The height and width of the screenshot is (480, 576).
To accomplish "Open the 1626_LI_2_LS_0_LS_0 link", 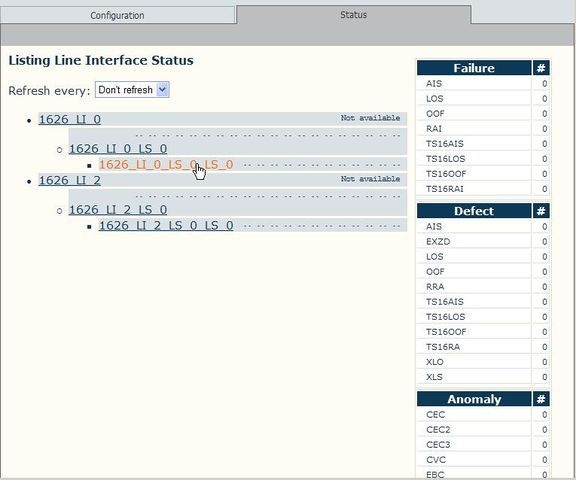I will (x=166, y=225).
